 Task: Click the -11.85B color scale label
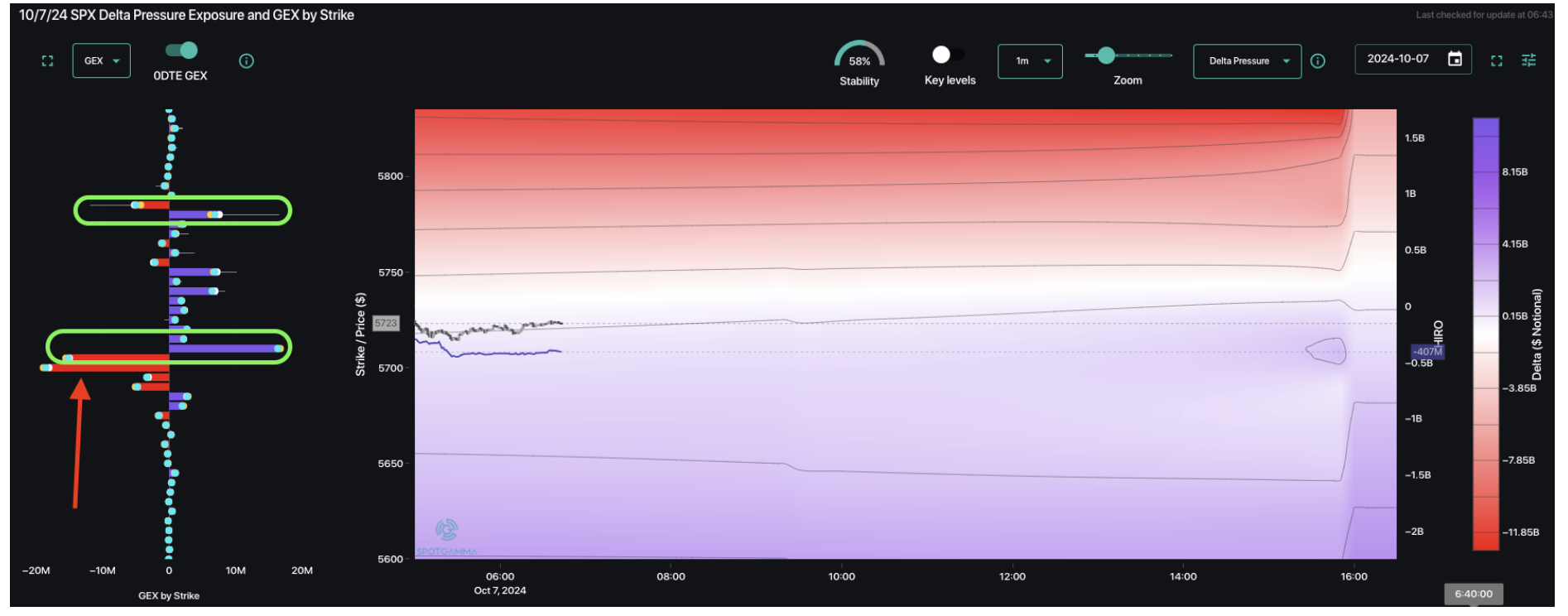tap(1521, 532)
